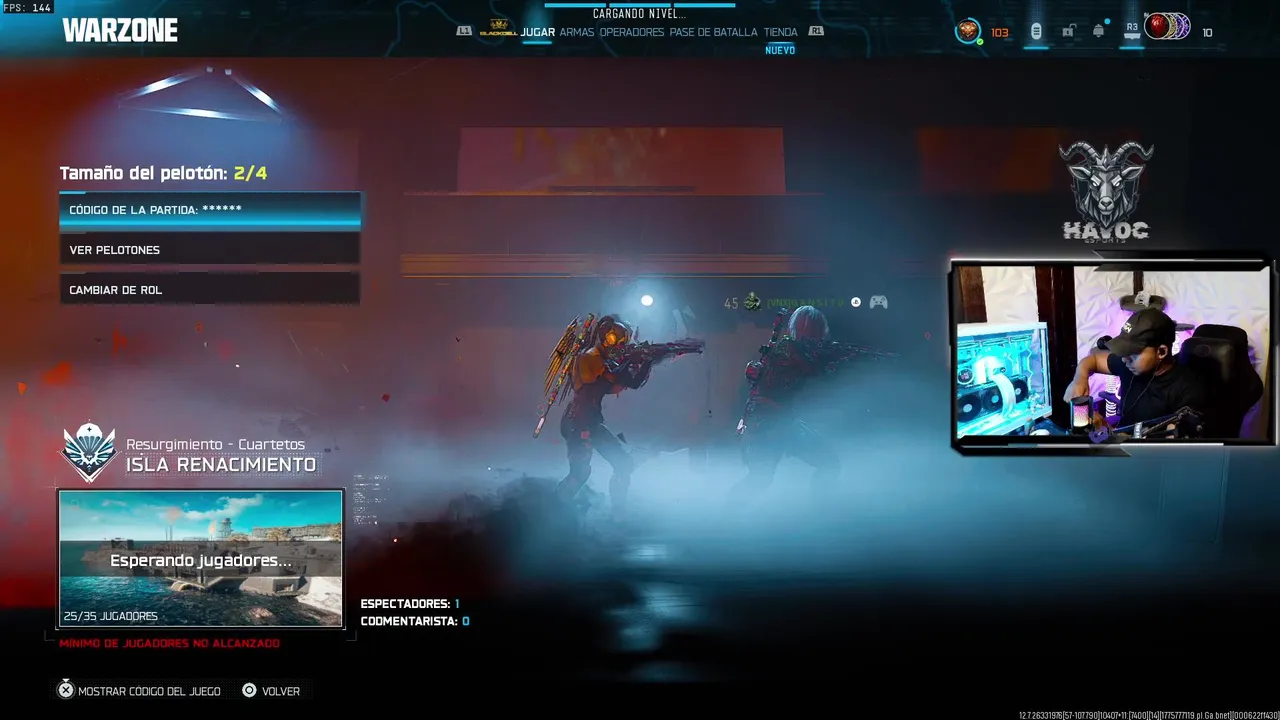Open the TIENDA tab

coord(781,32)
